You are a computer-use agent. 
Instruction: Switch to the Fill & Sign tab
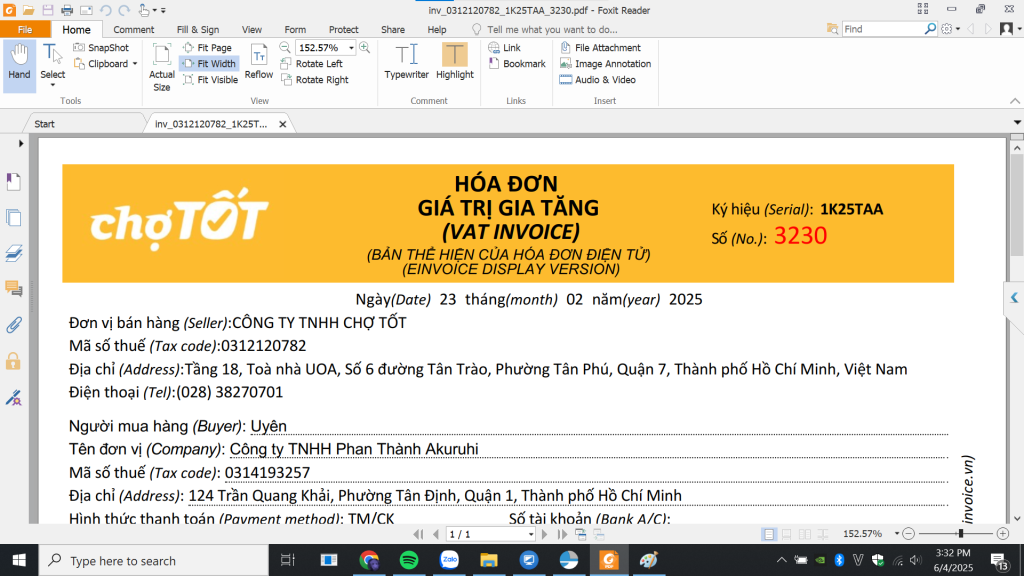point(198,29)
